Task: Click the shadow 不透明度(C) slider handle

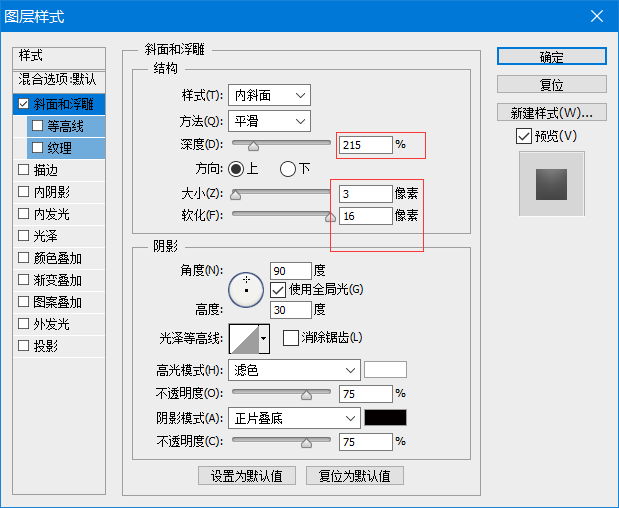Action: [306, 443]
